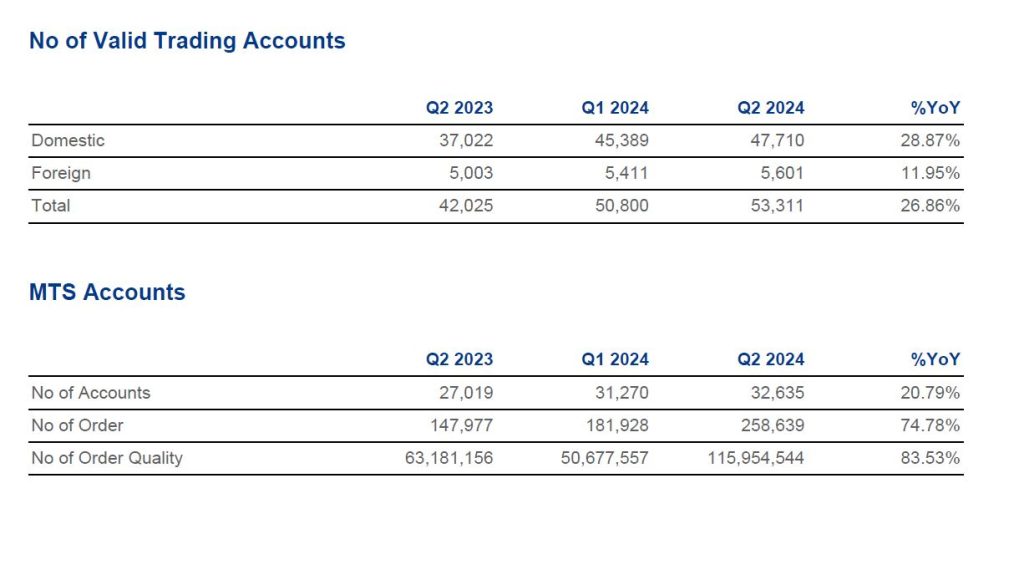
Task: Click the 63,181,156 order quality value
Action: [x=446, y=459]
